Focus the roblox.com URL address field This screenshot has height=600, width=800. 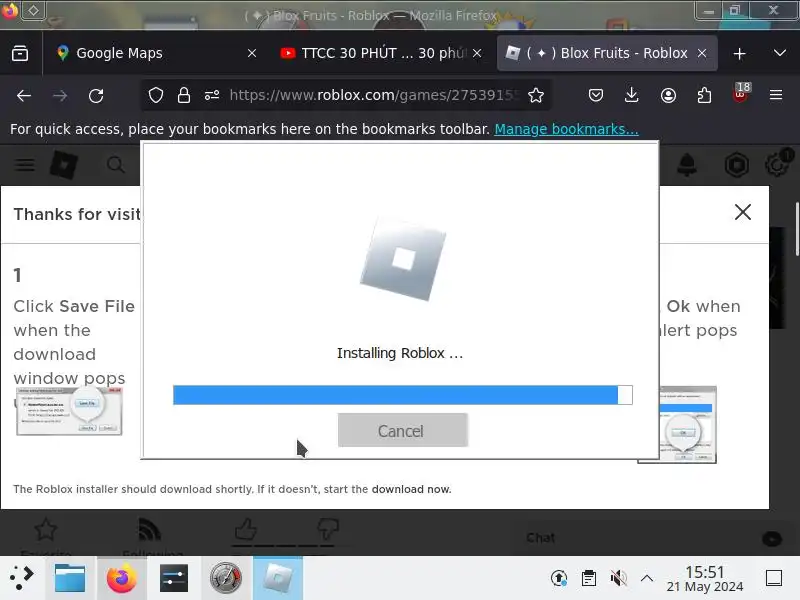[x=374, y=95]
